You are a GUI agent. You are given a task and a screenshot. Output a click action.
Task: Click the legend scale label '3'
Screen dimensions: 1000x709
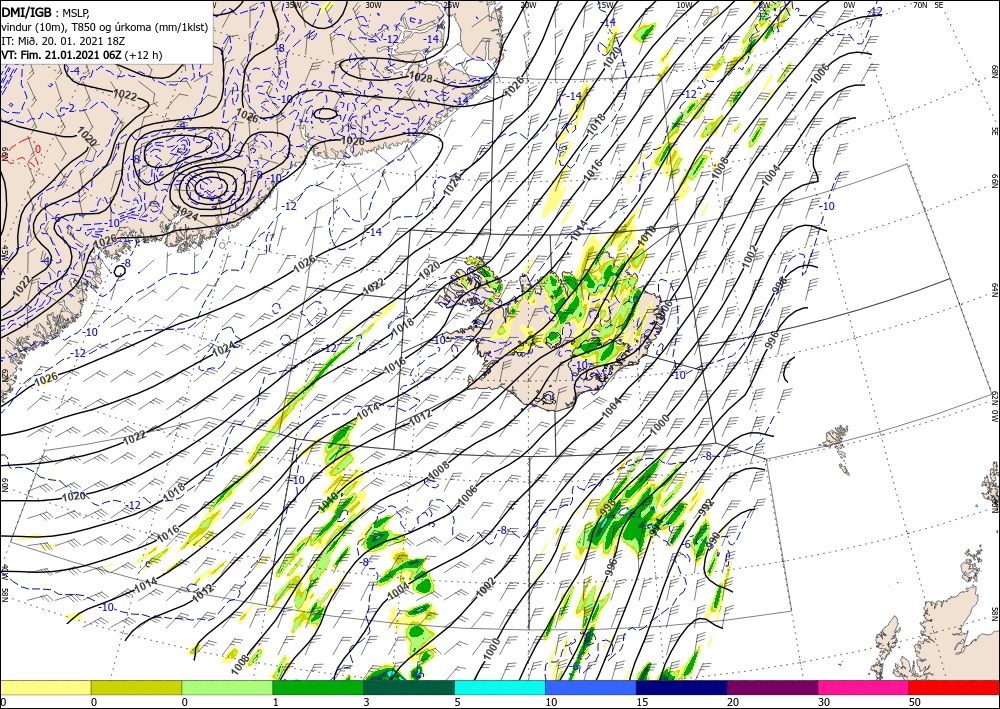coord(366,702)
